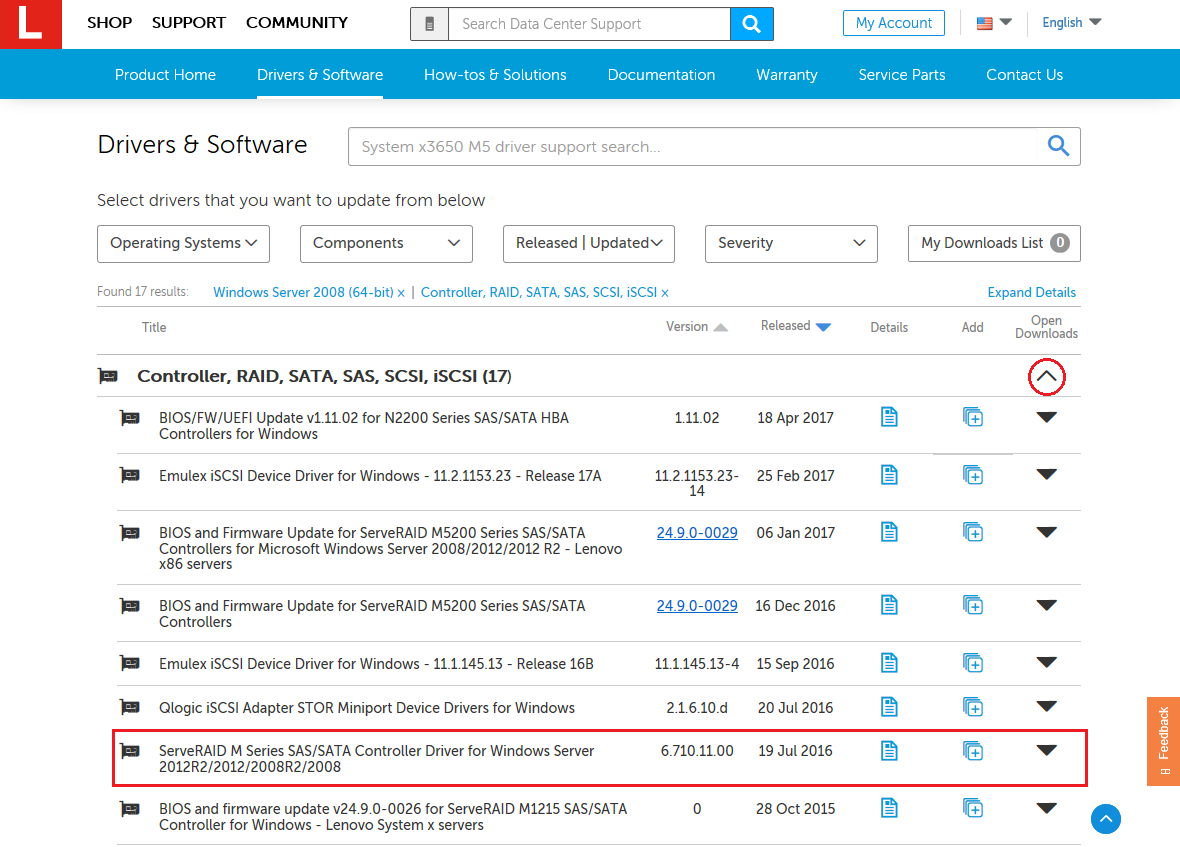This screenshot has height=847, width=1180.
Task: Open details for N2200 BIOS/FW/UEFI update
Action: [889, 417]
